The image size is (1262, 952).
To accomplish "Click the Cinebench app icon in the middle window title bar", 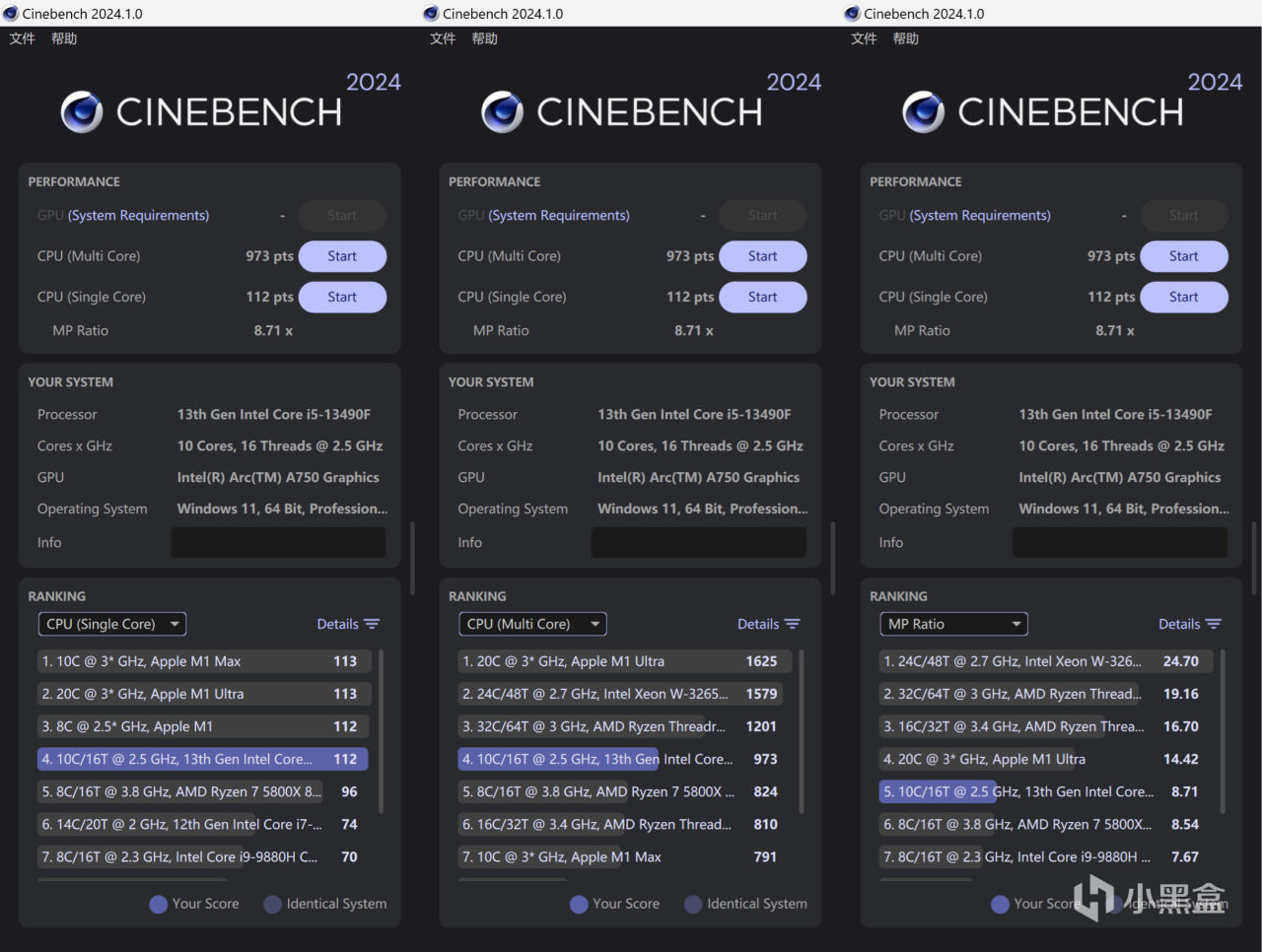I will pyautogui.click(x=431, y=14).
